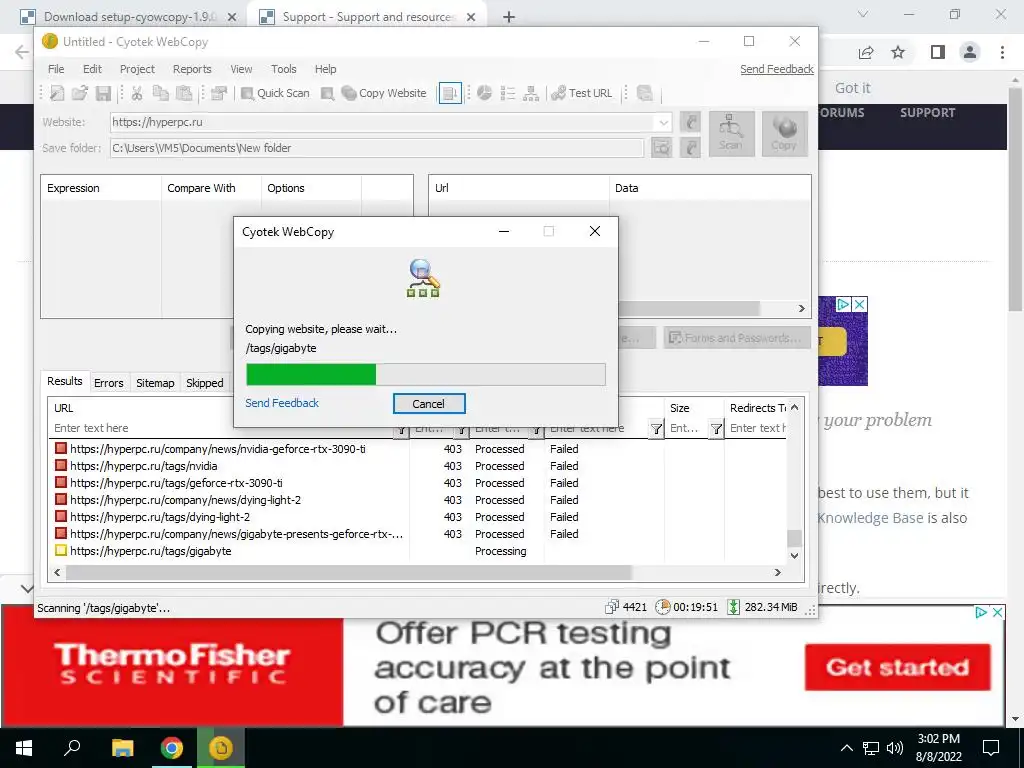Open the project properties toolbar icon
Image resolution: width=1024 pixels, height=768 pixels.
[219, 93]
